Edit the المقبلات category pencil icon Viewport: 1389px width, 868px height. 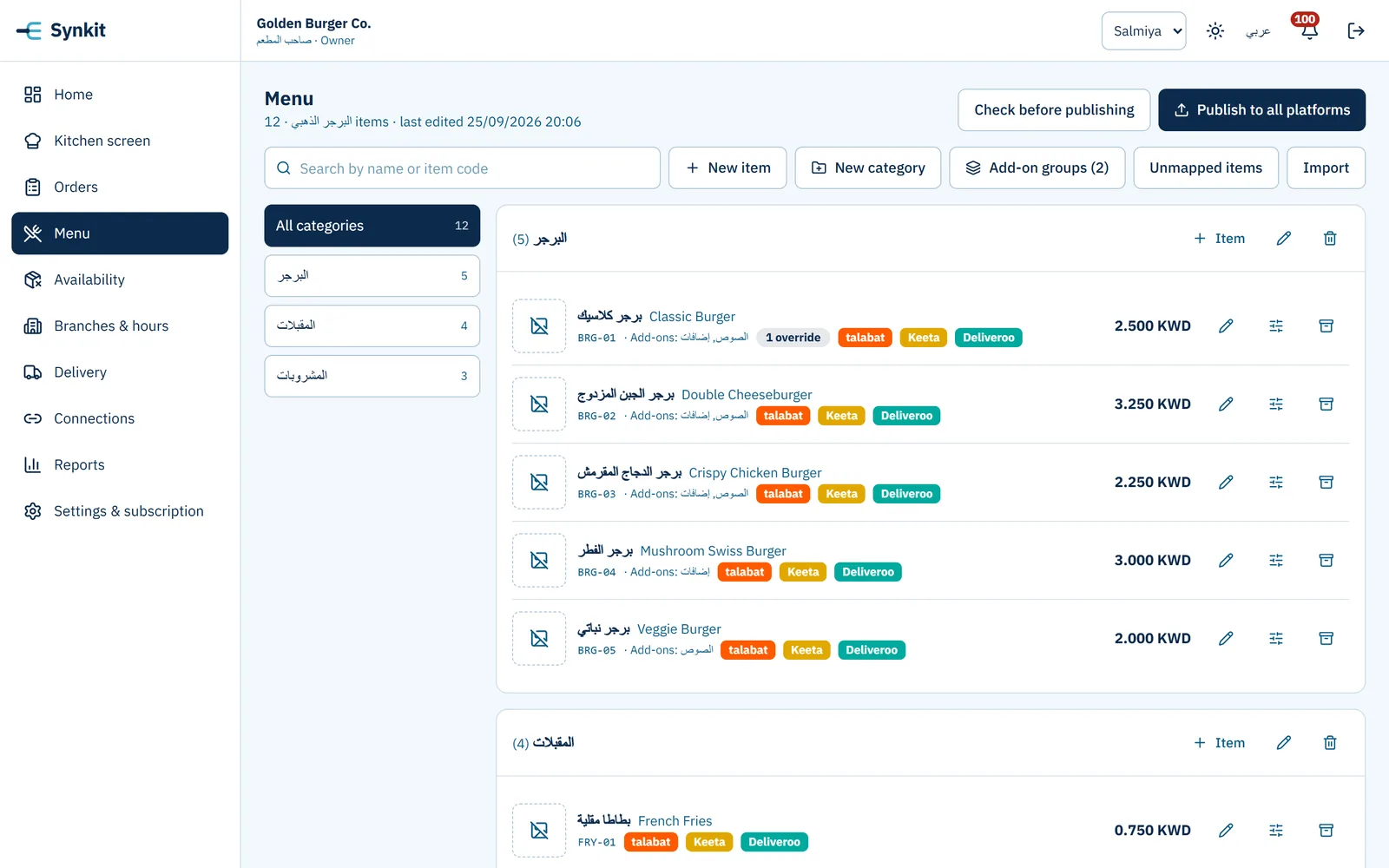[1284, 743]
